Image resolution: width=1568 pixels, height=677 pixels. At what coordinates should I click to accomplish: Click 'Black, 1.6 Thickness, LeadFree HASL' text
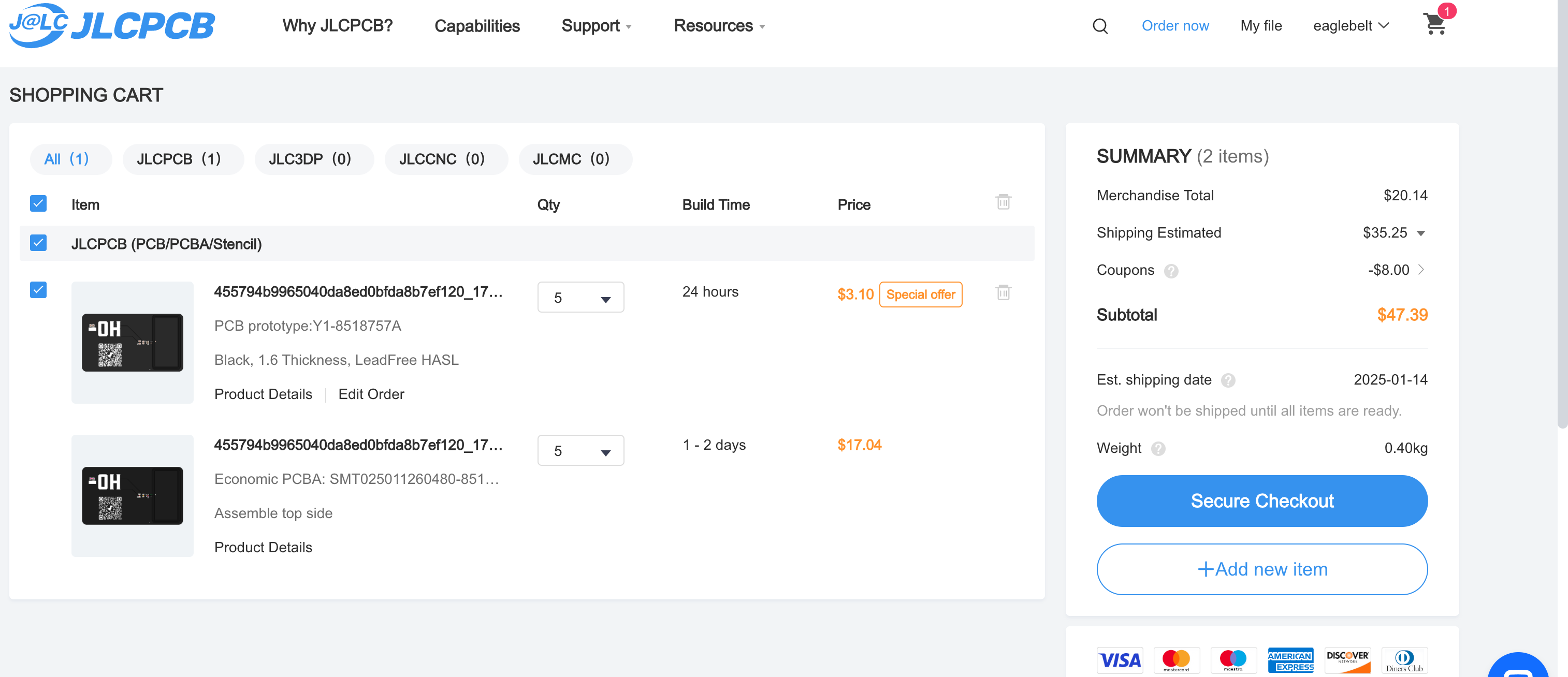point(336,361)
